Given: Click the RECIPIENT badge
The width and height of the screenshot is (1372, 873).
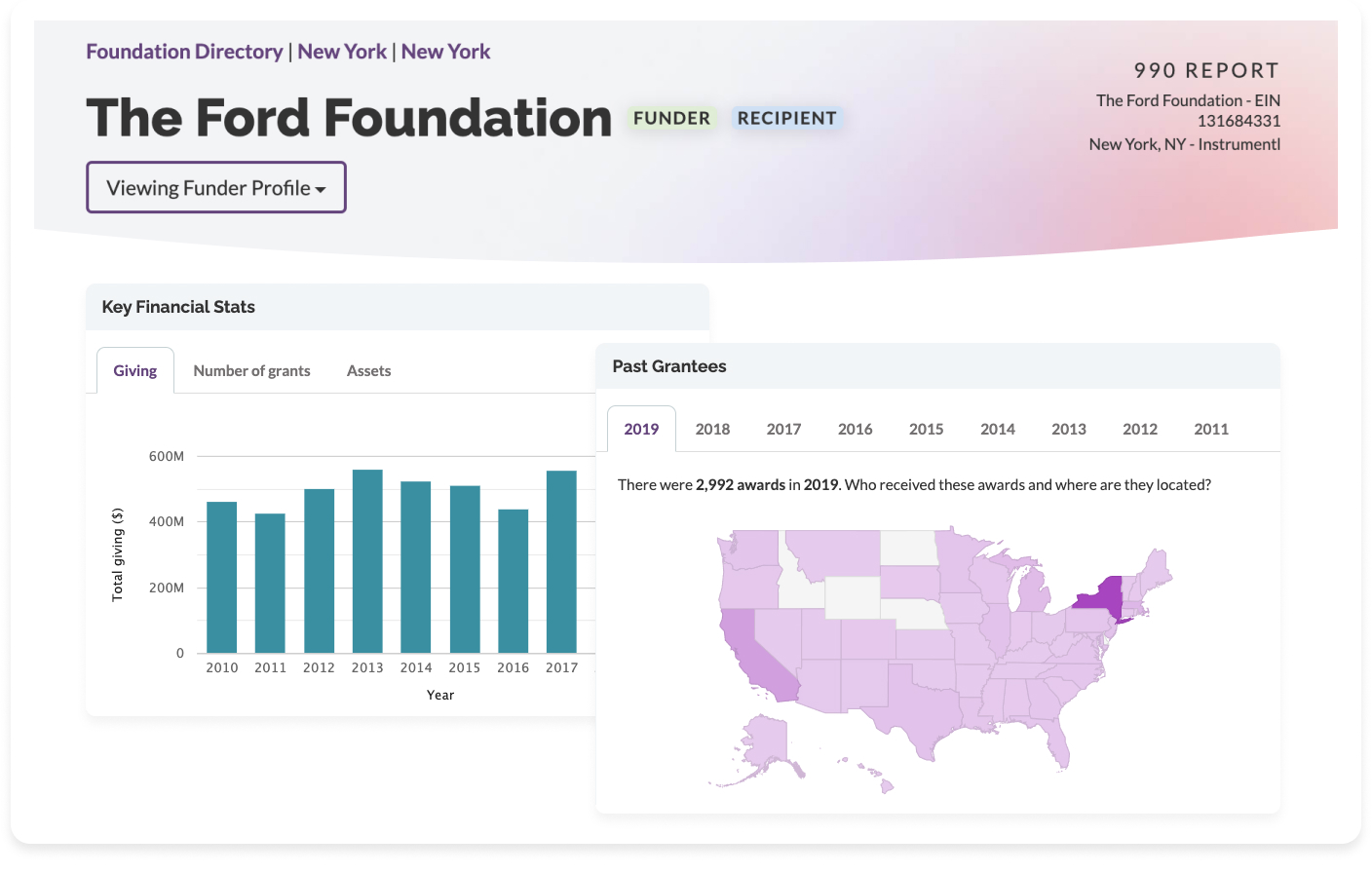Looking at the screenshot, I should pos(787,118).
